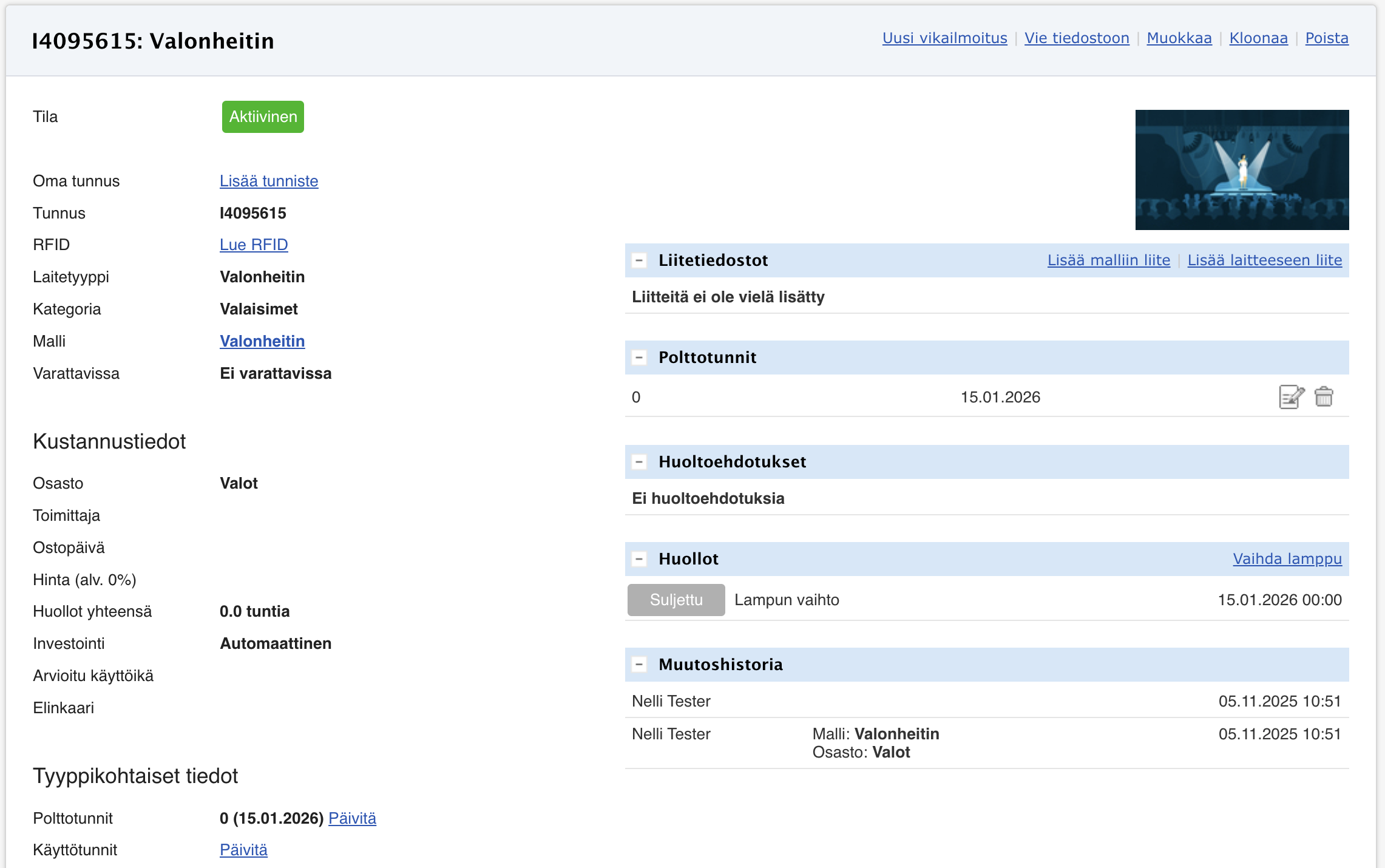Open Vie tiedostoon export link

pos(1077,38)
